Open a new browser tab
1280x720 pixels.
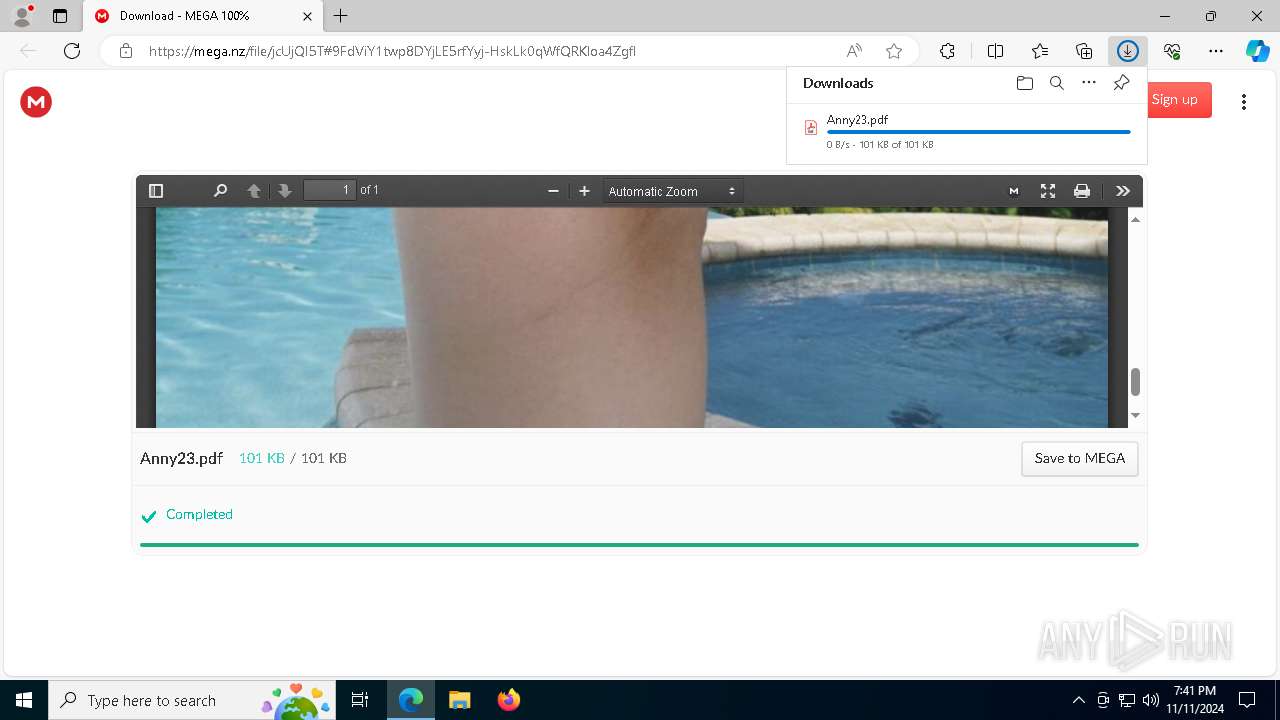pos(341,16)
